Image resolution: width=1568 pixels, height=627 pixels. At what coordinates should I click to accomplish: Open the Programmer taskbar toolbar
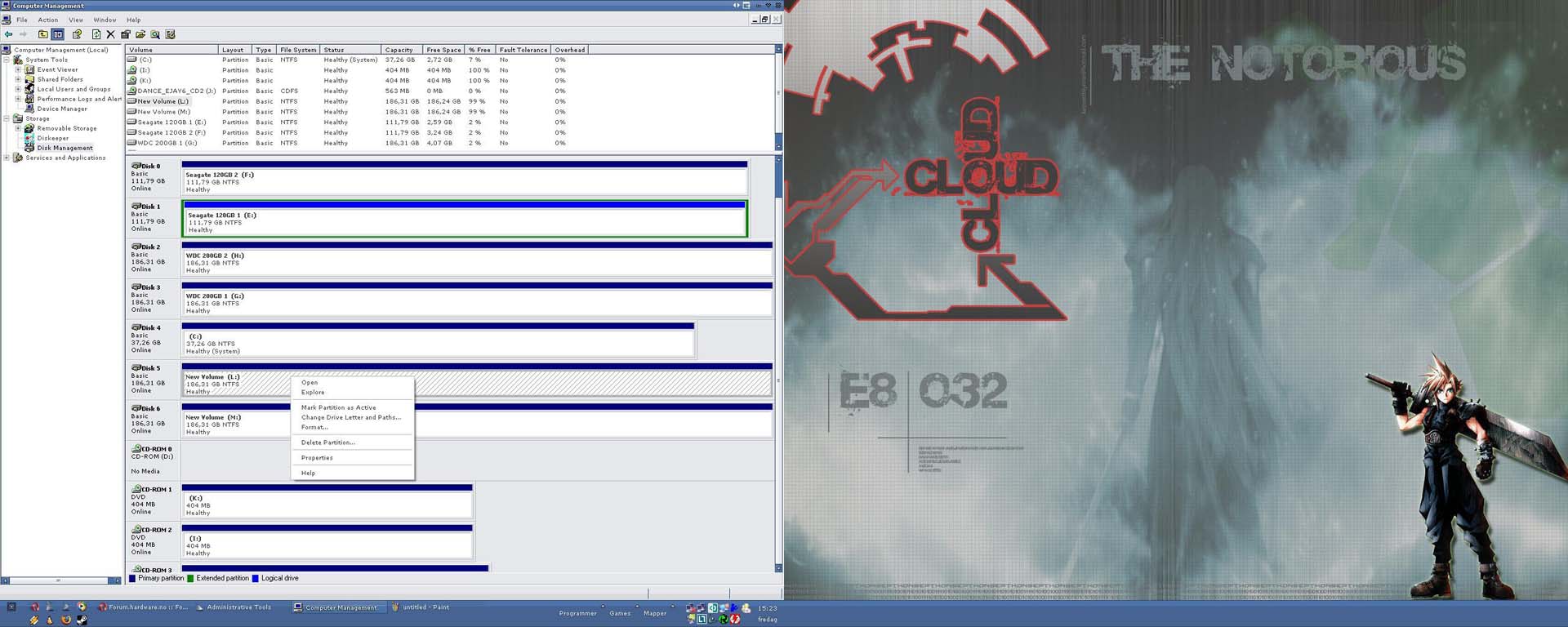click(578, 613)
